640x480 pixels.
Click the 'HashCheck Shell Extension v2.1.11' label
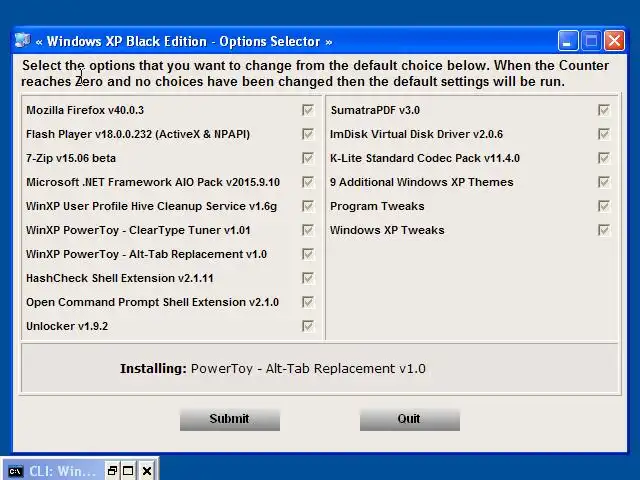[120, 278]
